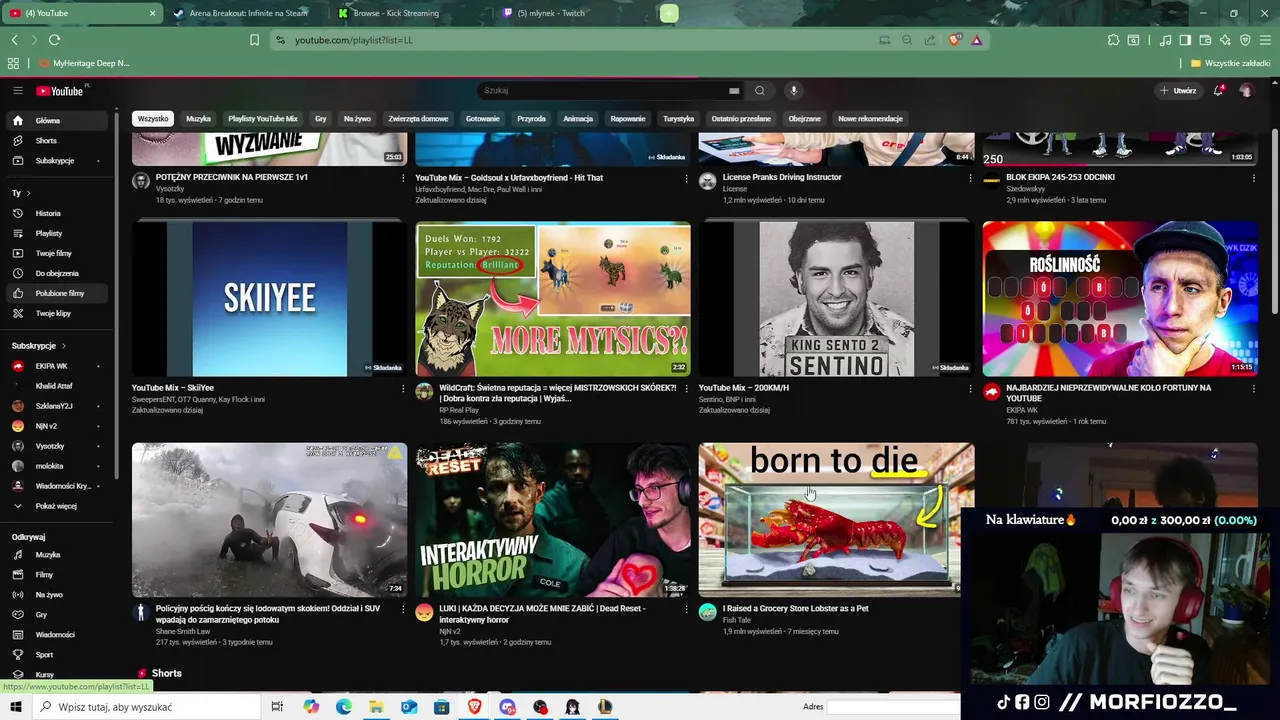The image size is (1280, 720).
Task: Select the Nowe rekomendacje chip
Action: (x=870, y=119)
